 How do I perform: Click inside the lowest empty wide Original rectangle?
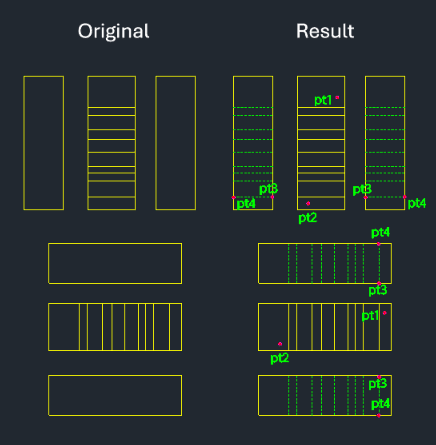tap(115, 395)
